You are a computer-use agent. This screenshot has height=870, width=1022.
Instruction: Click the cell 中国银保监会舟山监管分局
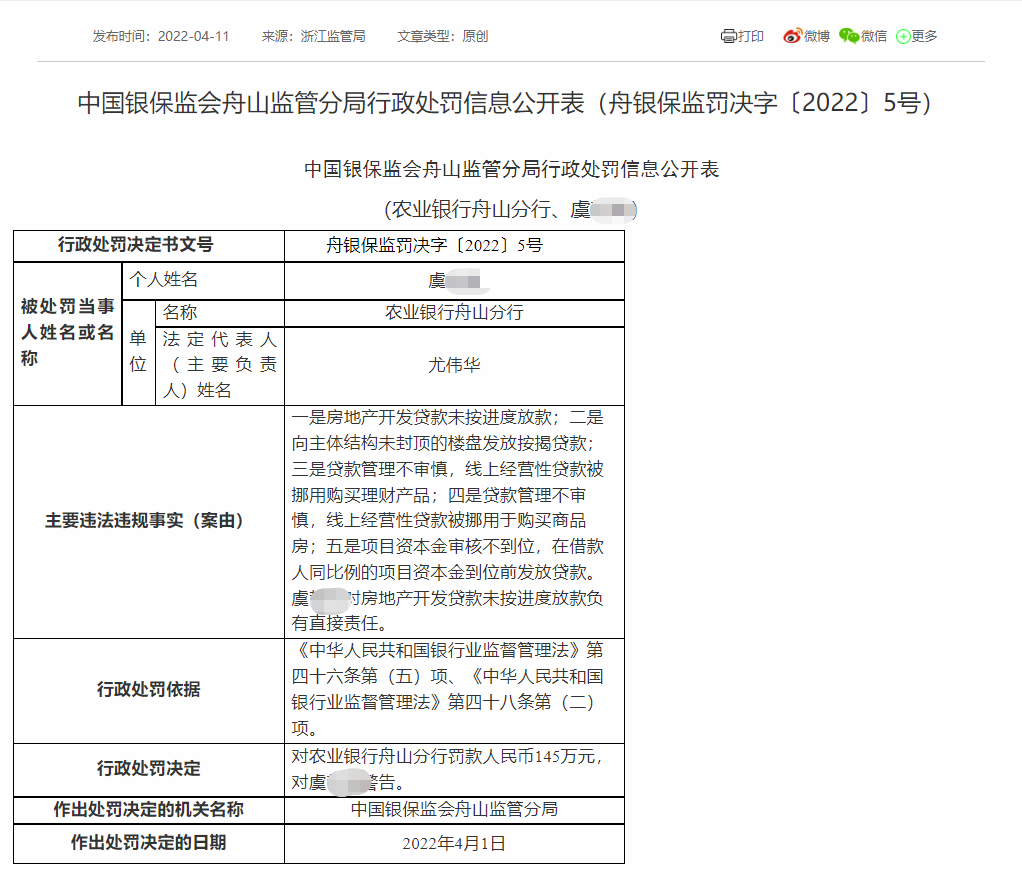point(454,810)
